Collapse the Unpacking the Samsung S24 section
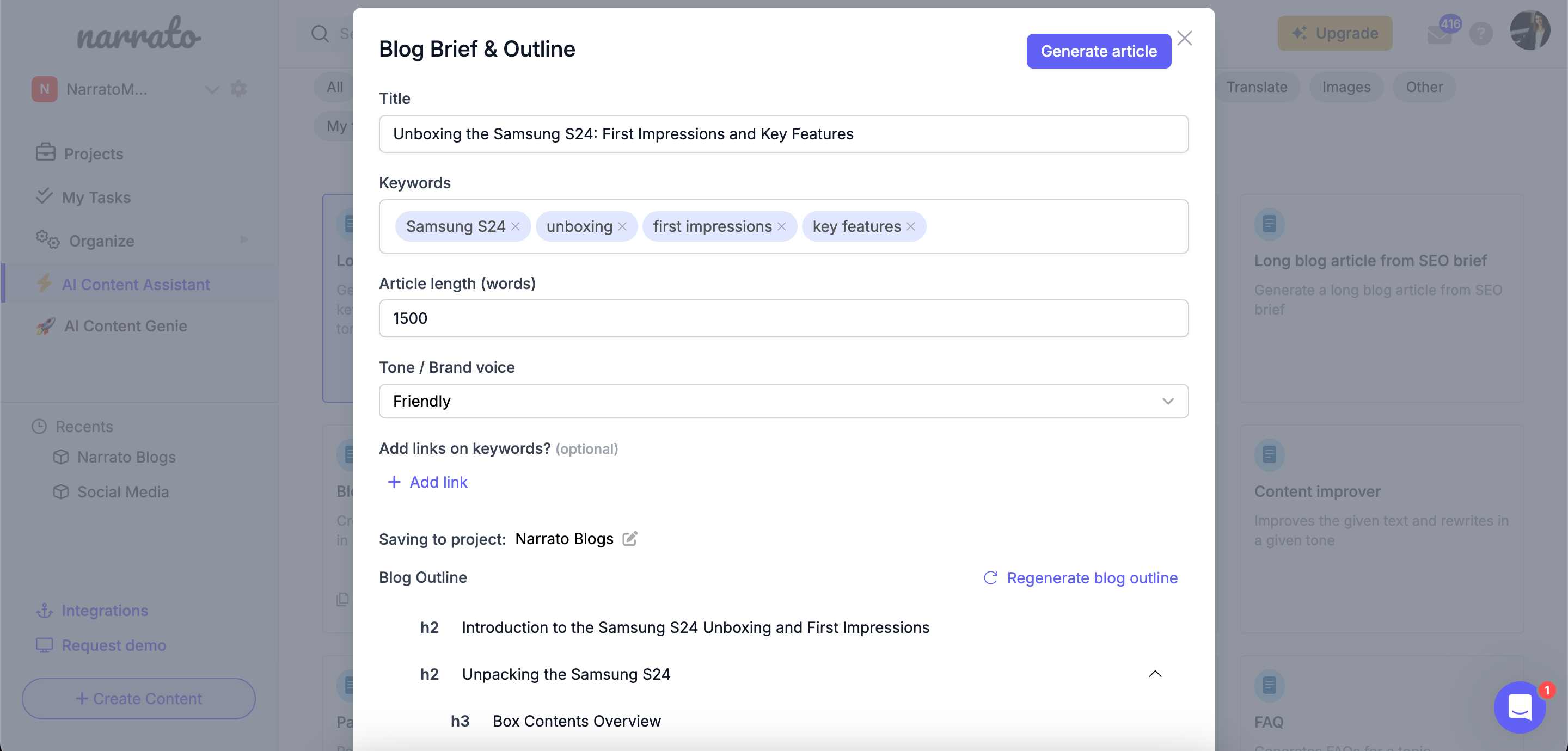This screenshot has height=751, width=1568. [1155, 674]
